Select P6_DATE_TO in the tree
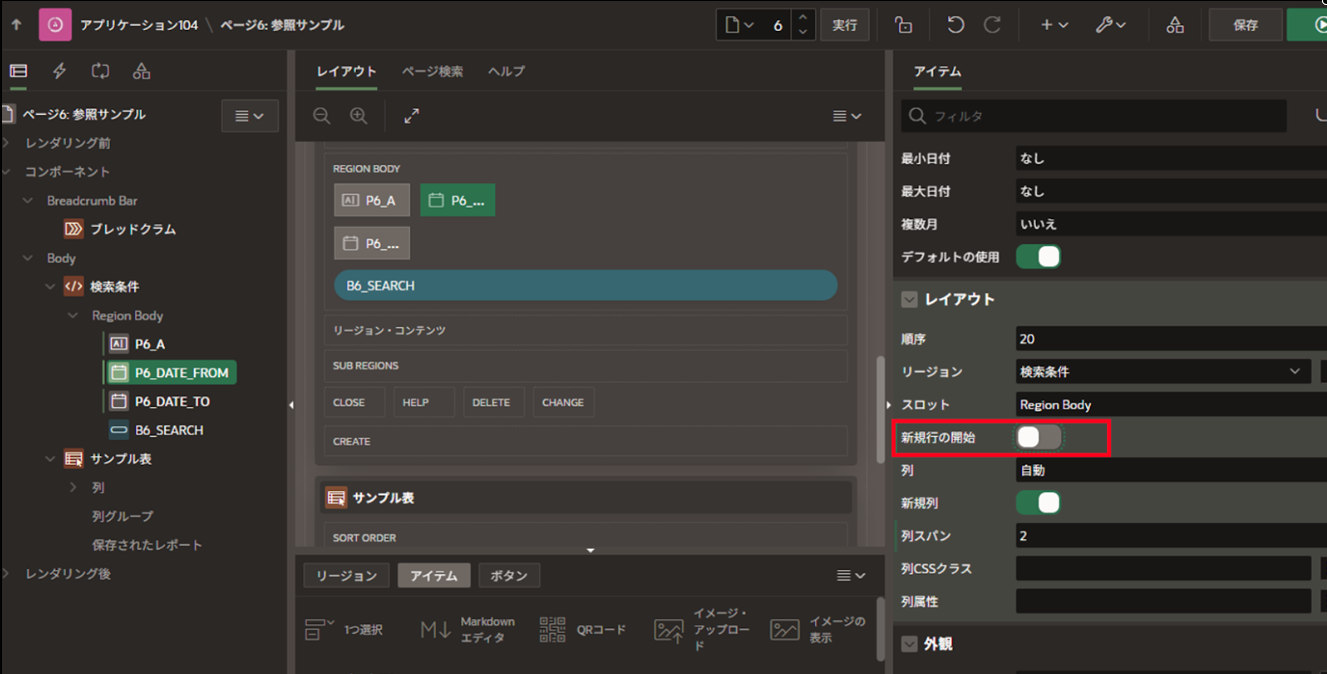Screen dimensions: 1327x674 (x=172, y=401)
